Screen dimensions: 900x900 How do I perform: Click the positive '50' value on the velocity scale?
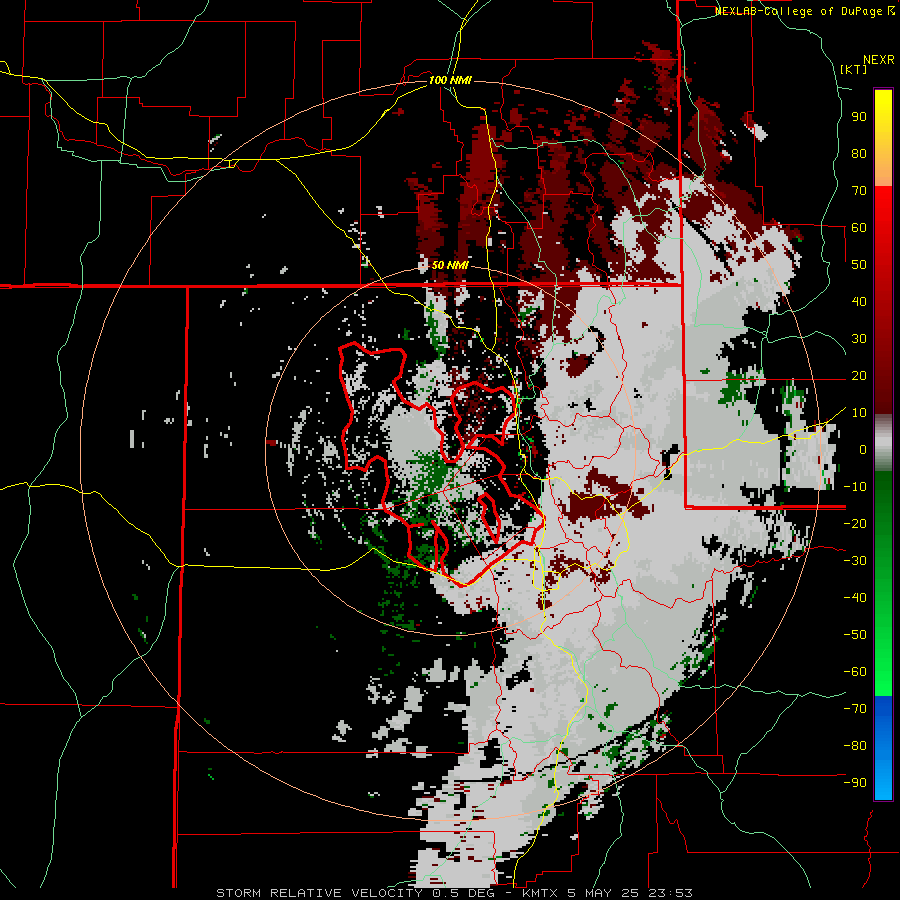859,265
